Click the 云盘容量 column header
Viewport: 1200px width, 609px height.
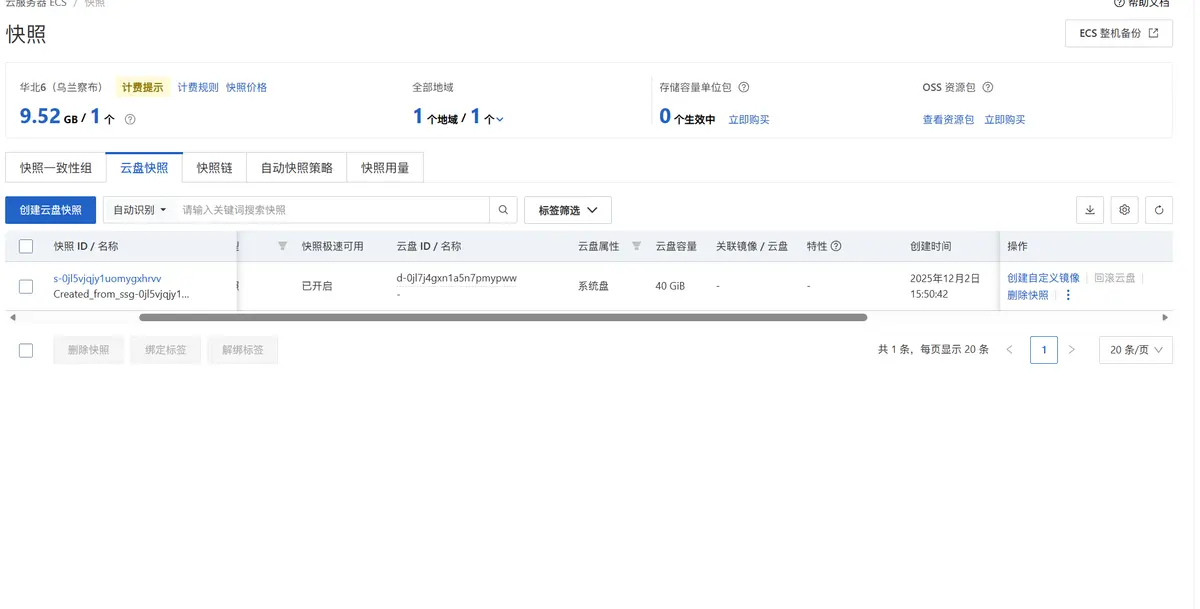(676, 246)
